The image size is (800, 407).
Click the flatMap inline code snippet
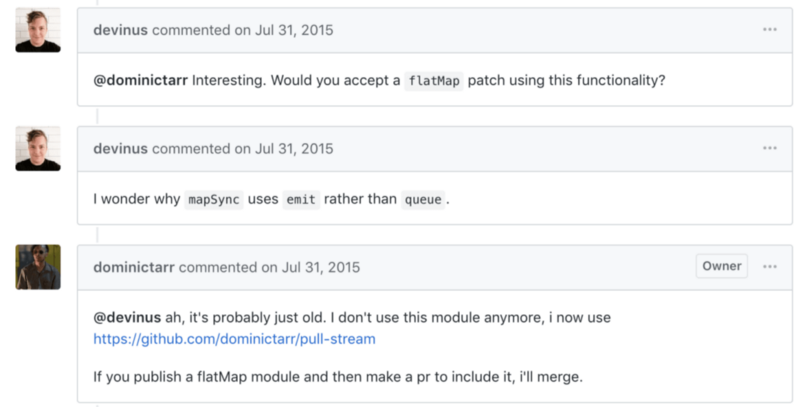click(x=434, y=82)
